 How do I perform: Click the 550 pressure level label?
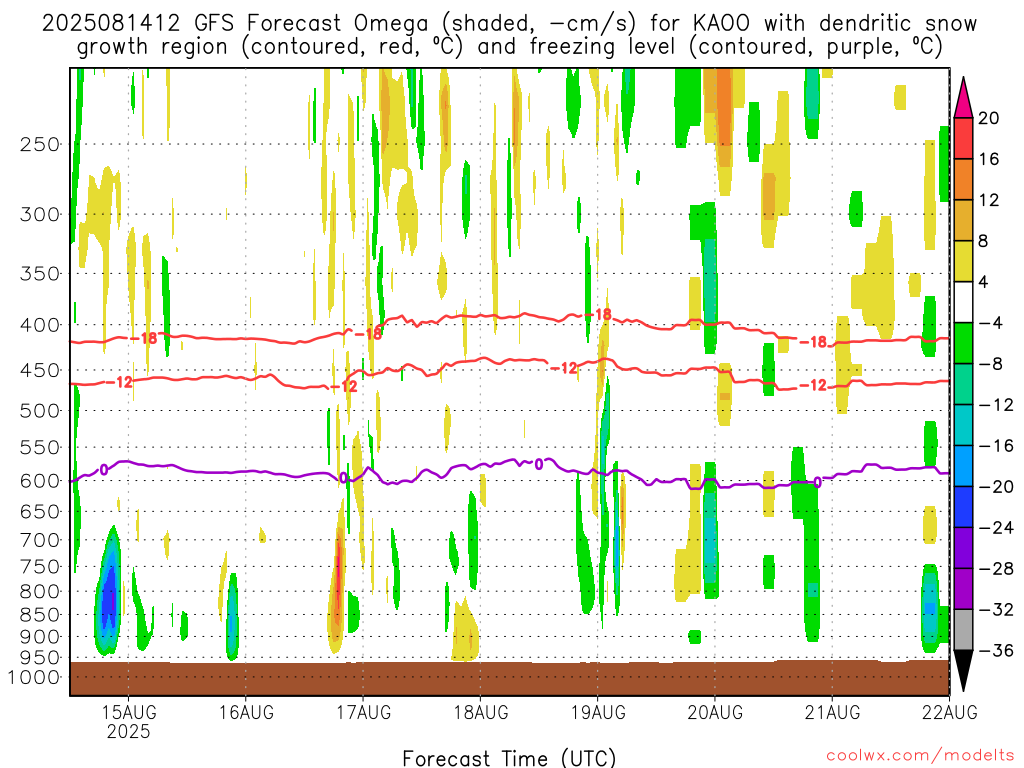(x=40, y=447)
